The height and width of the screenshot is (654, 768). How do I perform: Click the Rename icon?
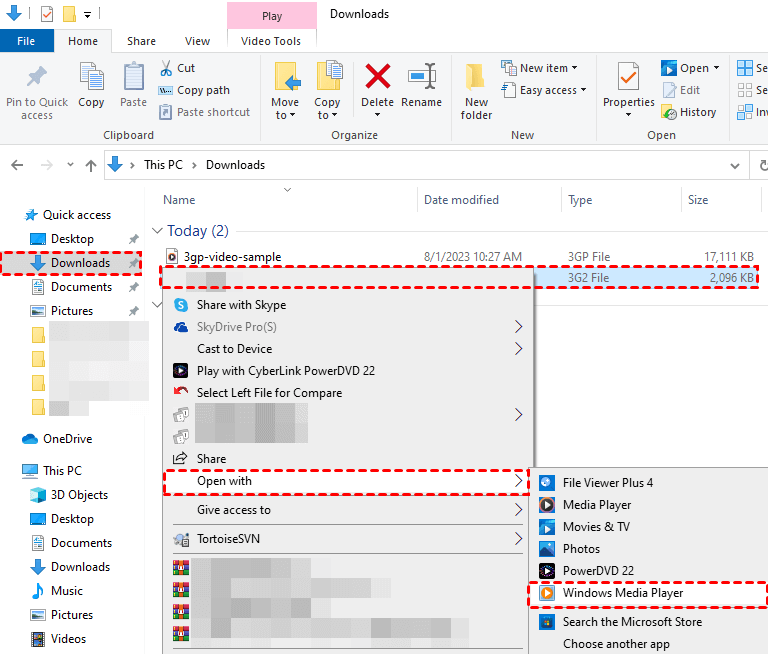tap(422, 76)
